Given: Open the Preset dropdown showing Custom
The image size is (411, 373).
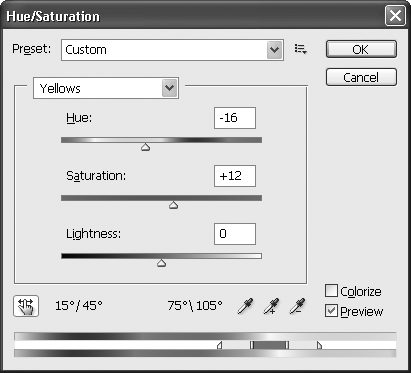Looking at the screenshot, I should tap(172, 50).
